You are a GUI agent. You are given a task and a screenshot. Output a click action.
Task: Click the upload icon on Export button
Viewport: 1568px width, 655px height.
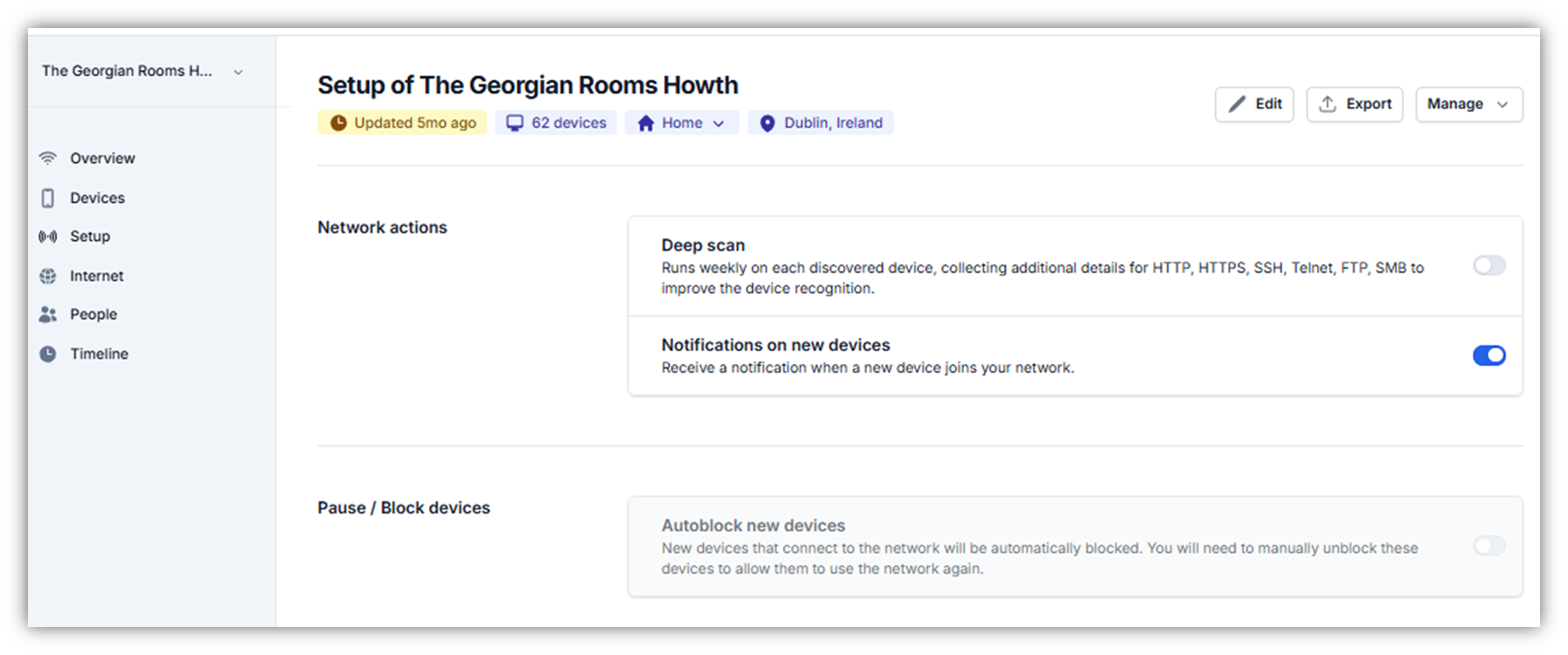pos(1328,104)
